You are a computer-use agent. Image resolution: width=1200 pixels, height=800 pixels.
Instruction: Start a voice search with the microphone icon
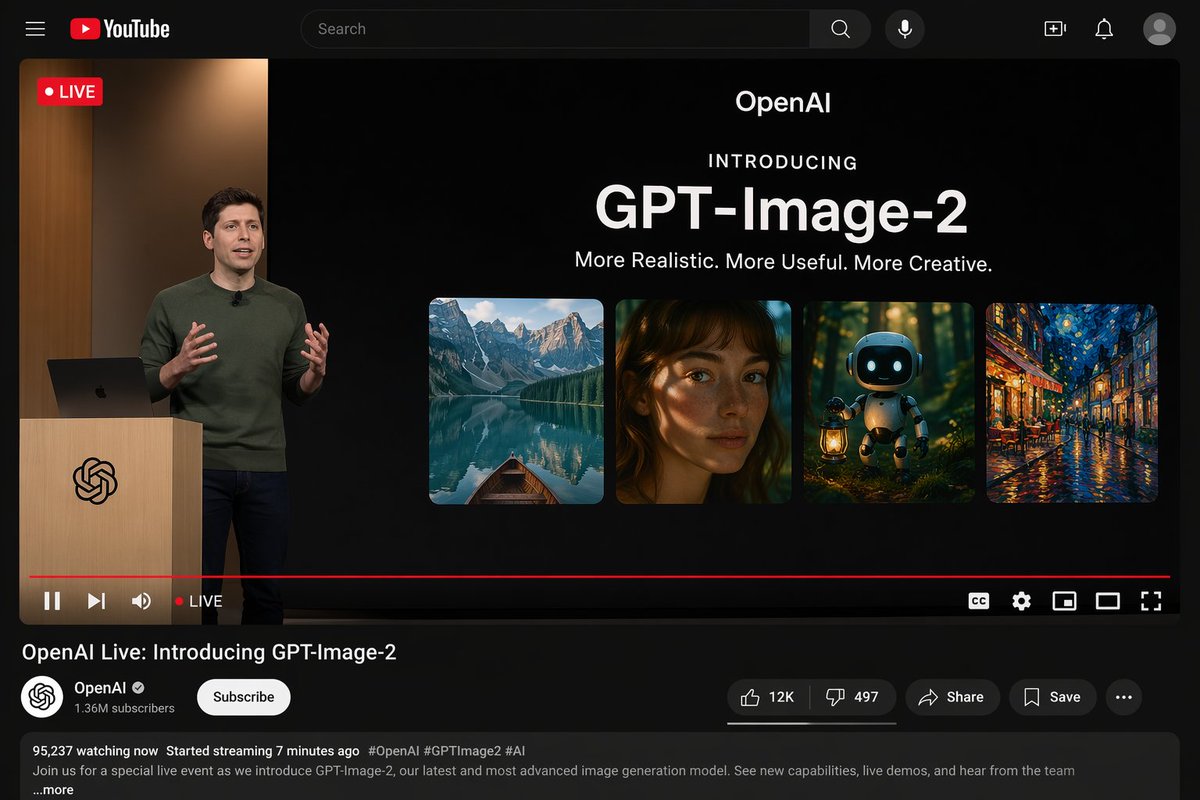point(904,29)
